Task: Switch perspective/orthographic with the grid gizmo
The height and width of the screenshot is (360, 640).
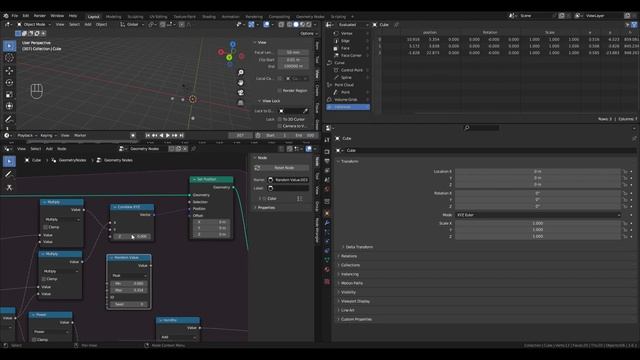Action: 241,103
